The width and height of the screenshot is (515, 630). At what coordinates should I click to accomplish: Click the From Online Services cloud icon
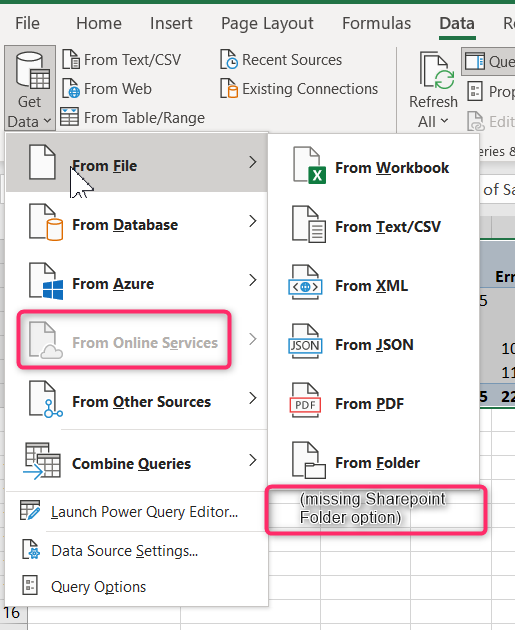(46, 340)
